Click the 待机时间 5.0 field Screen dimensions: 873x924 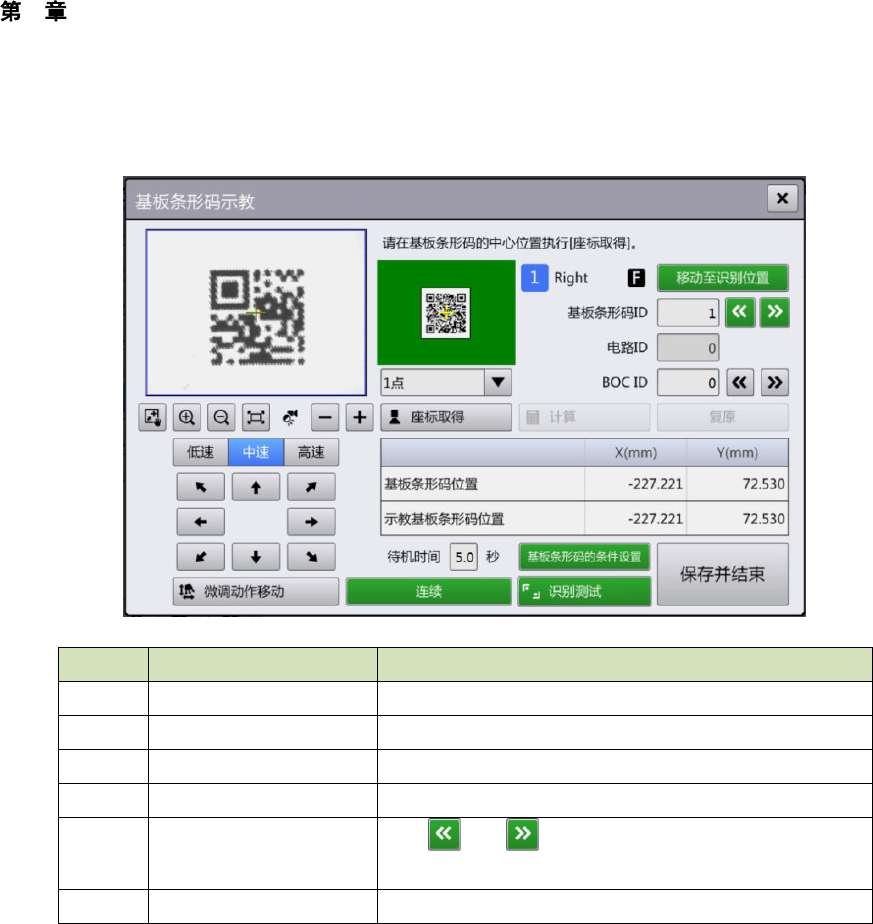[464, 556]
